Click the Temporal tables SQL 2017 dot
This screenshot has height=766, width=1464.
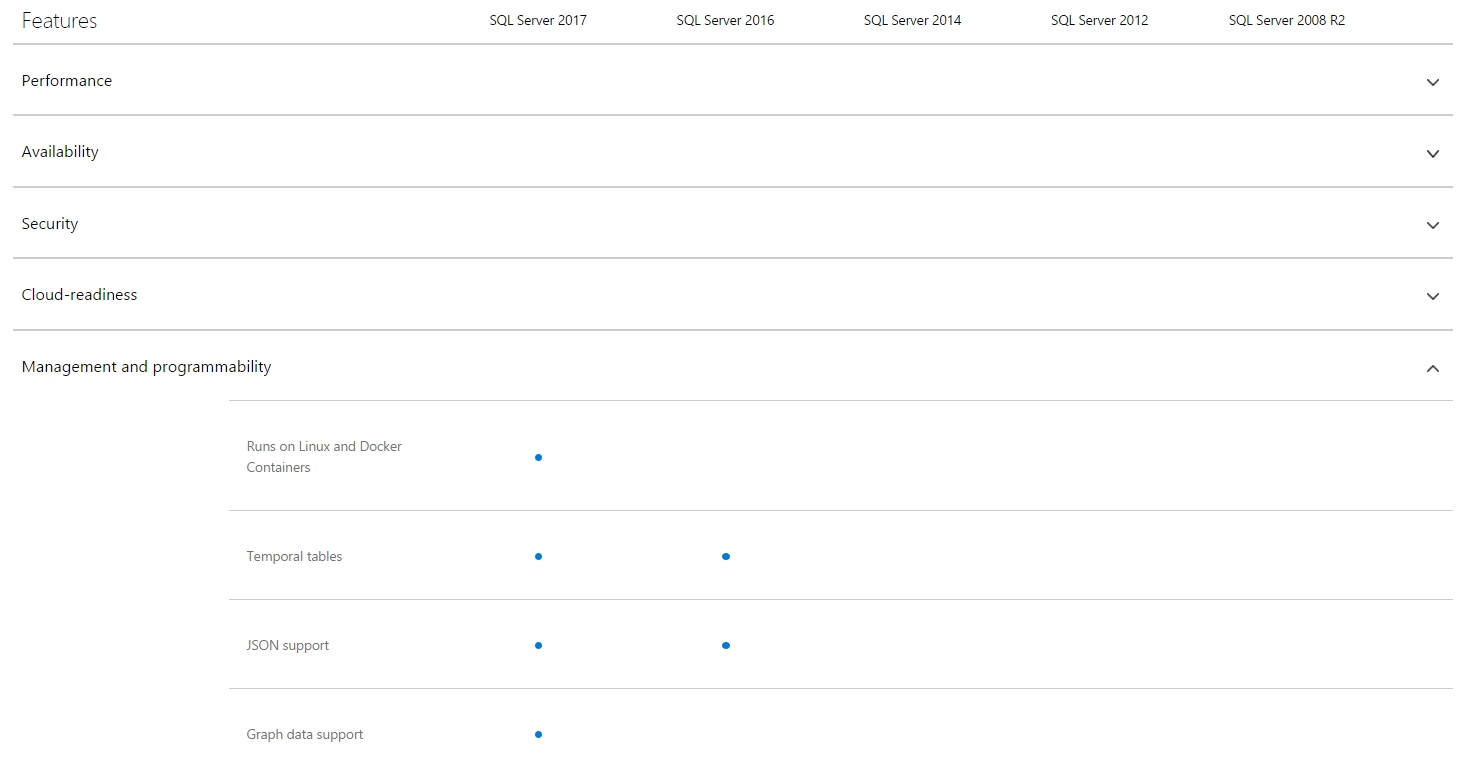point(538,556)
